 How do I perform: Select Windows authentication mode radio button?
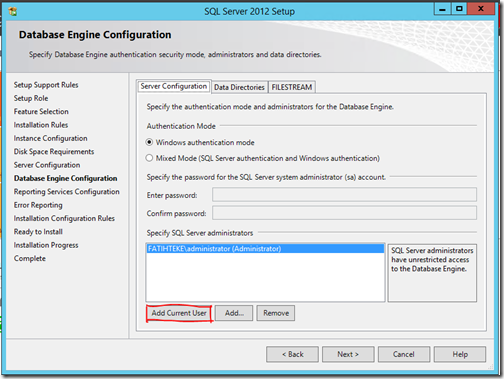point(149,142)
